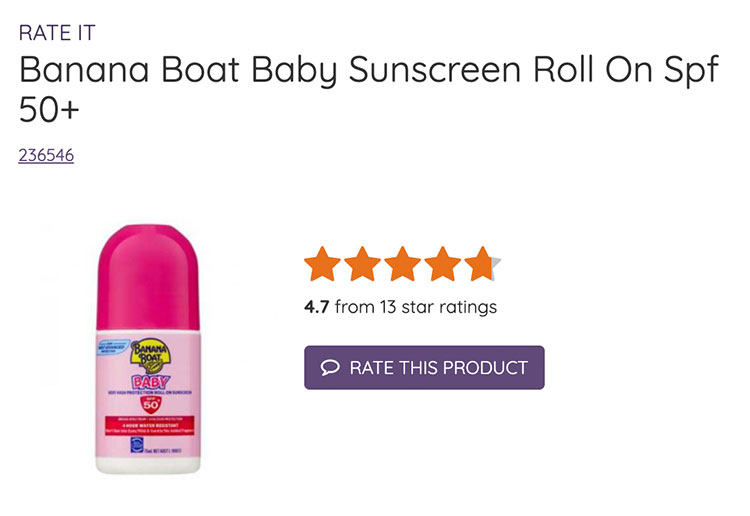Click the '13 star ratings' text

438,307
